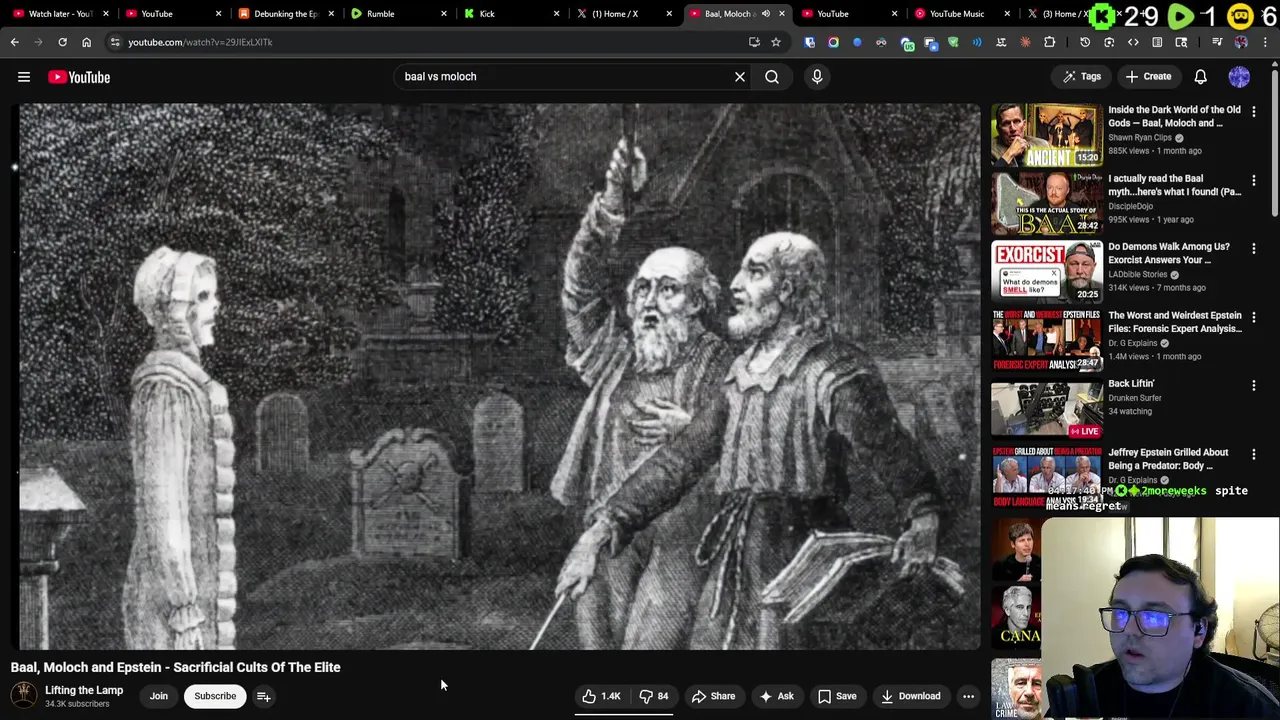Open the 'Back Liftin'' live stream thumbnail

1046,408
